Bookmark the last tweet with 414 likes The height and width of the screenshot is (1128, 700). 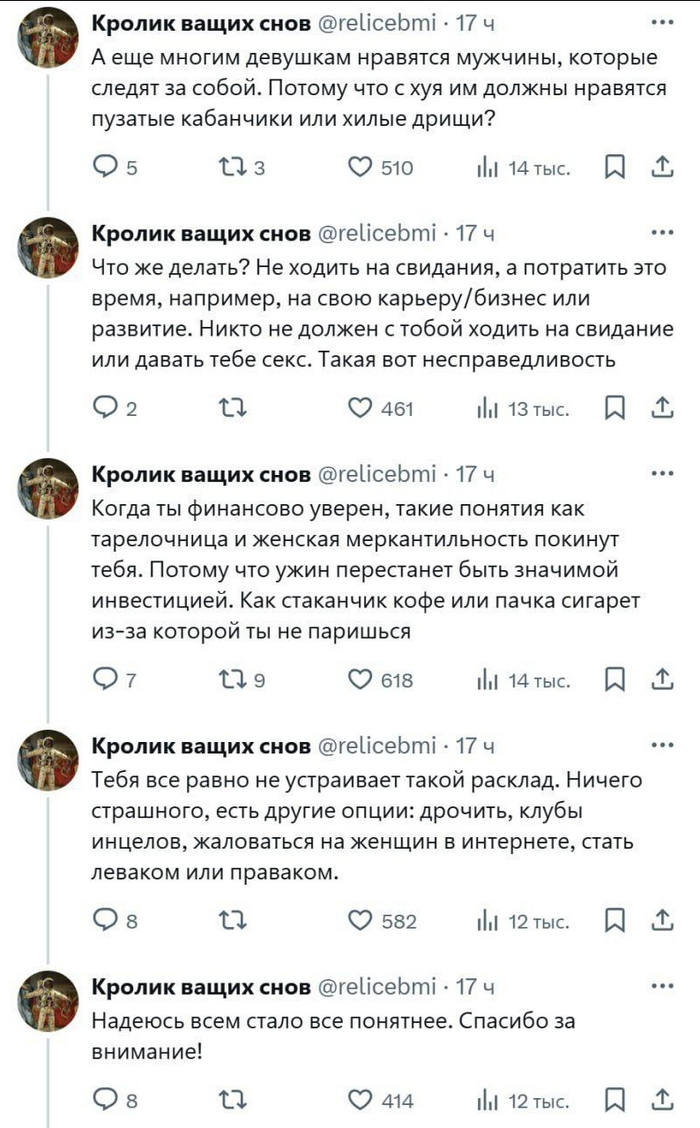tap(617, 1101)
